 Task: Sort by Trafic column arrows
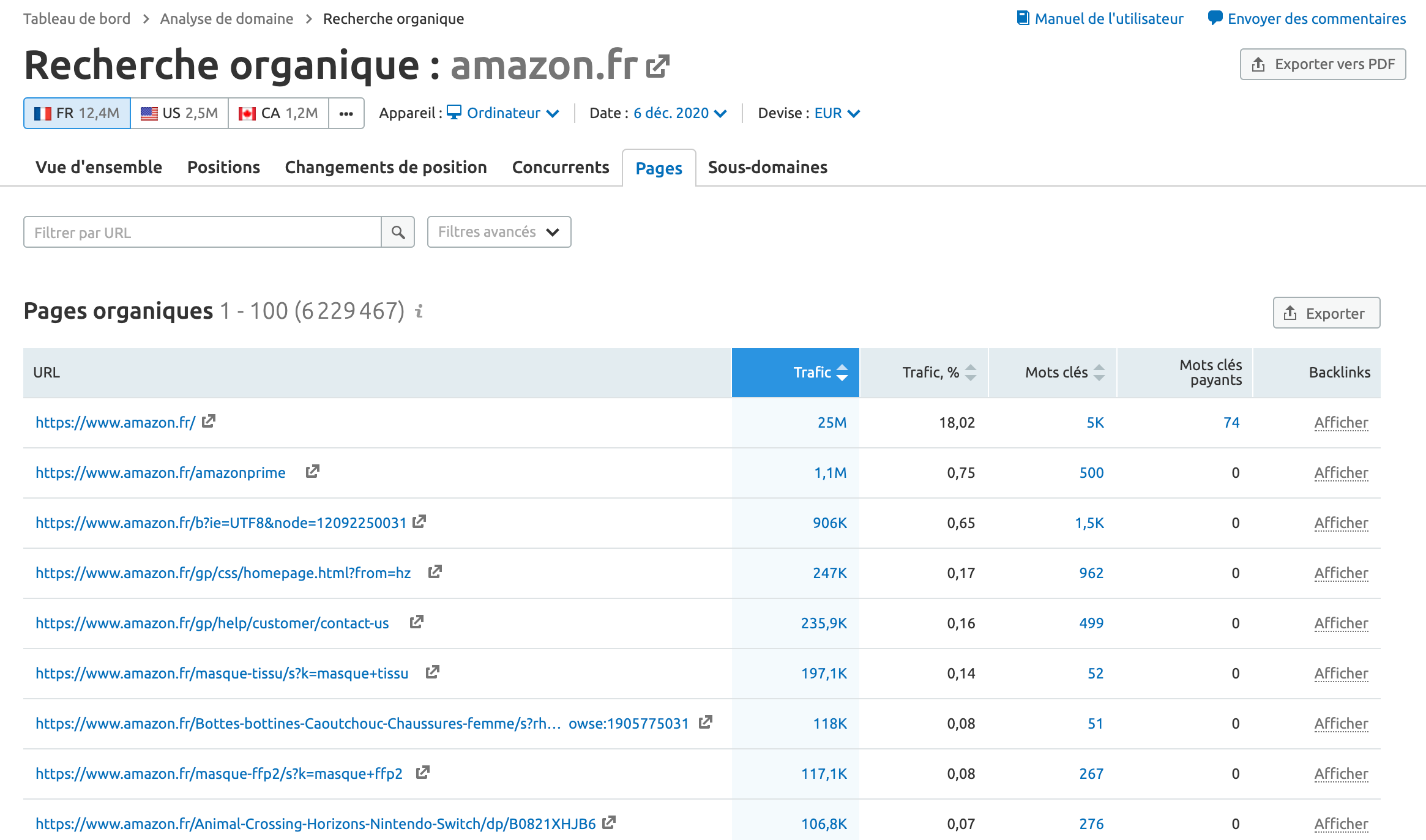click(x=842, y=373)
